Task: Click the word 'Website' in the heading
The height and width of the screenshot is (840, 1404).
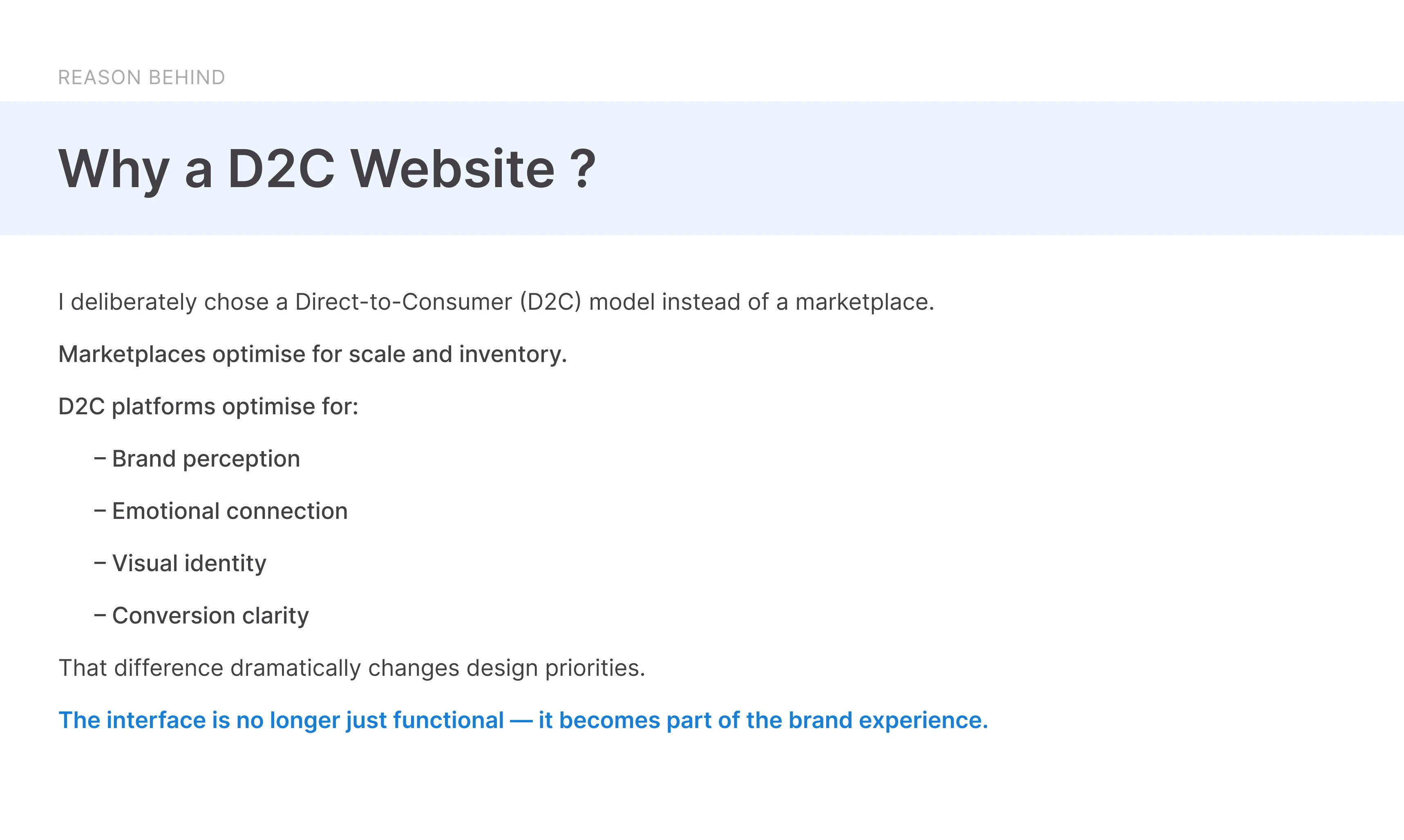Action: 452,169
